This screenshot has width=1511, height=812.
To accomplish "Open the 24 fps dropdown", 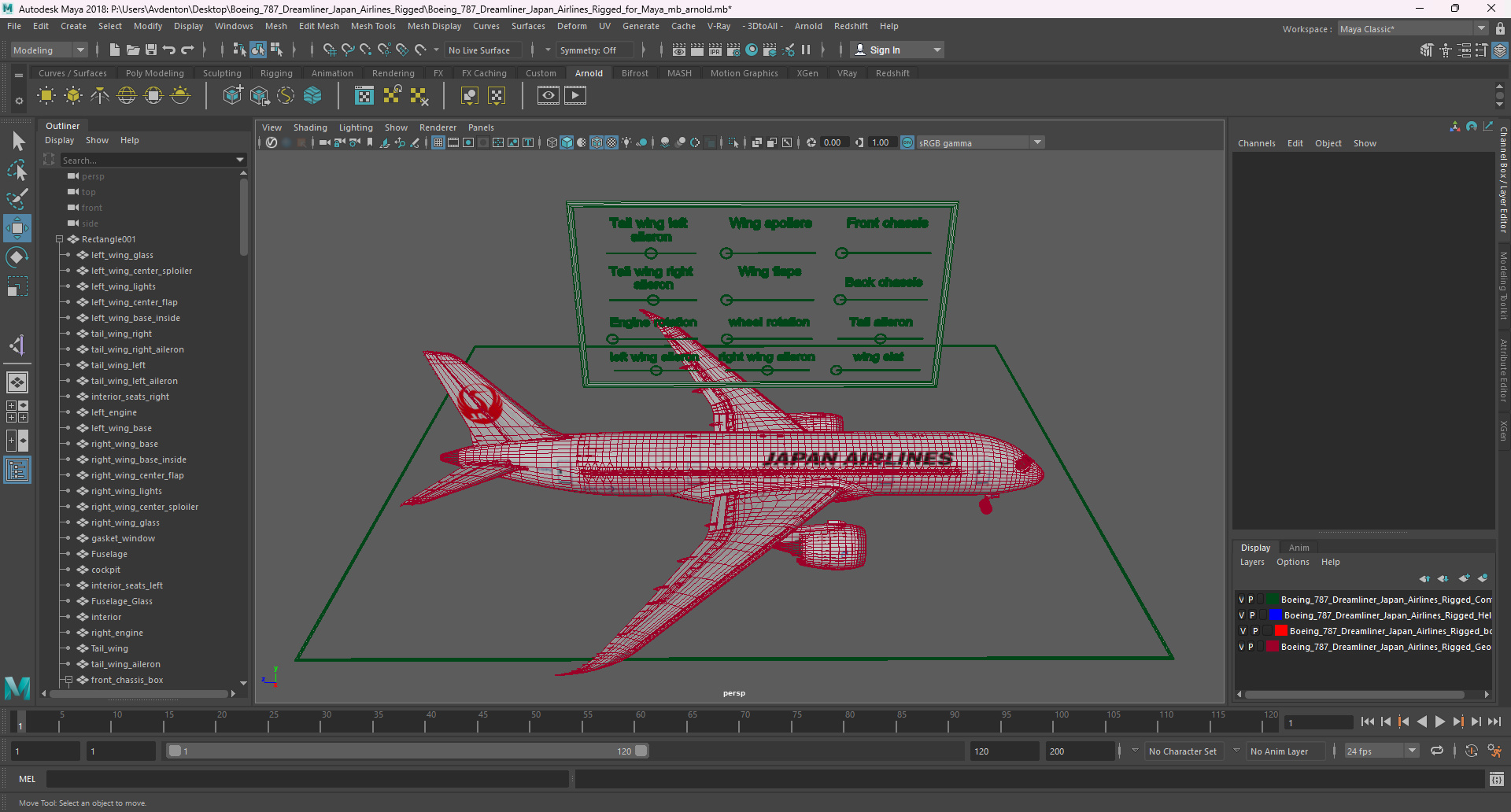I will tap(1381, 751).
